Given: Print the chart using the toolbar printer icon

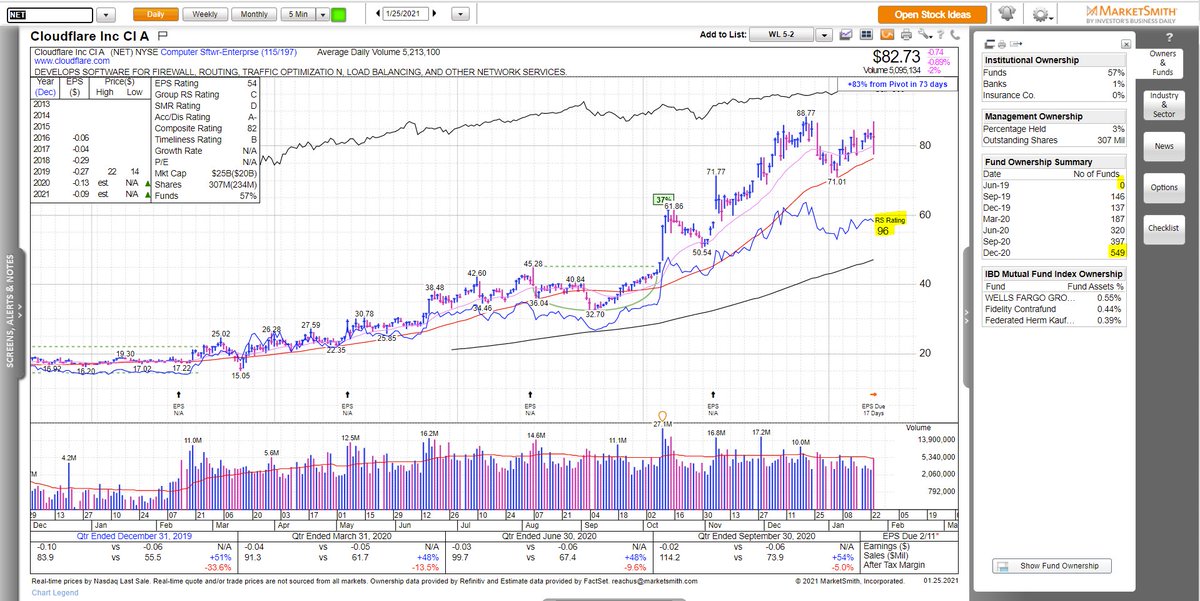Looking at the screenshot, I should (x=906, y=34).
